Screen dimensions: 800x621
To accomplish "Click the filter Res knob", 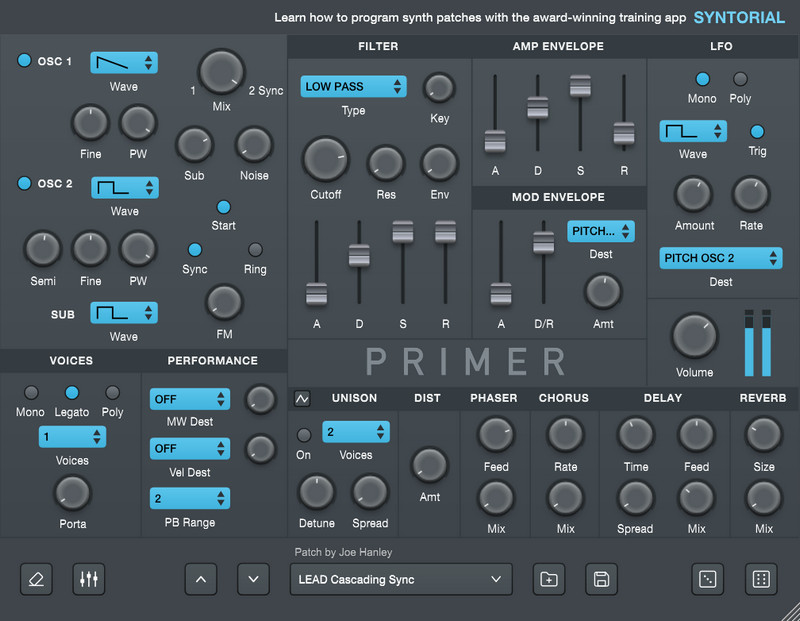I will pos(386,163).
